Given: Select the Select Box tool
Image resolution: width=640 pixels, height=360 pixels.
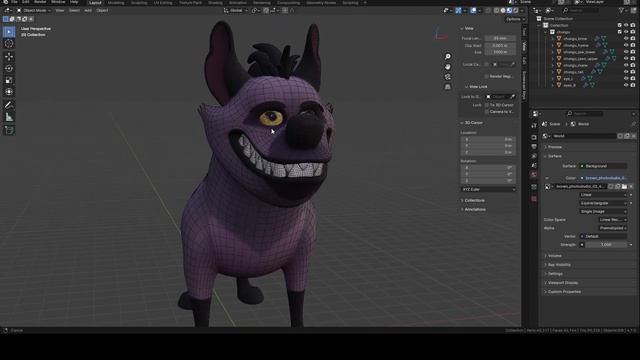Looking at the screenshot, I should pyautogui.click(x=9, y=32).
